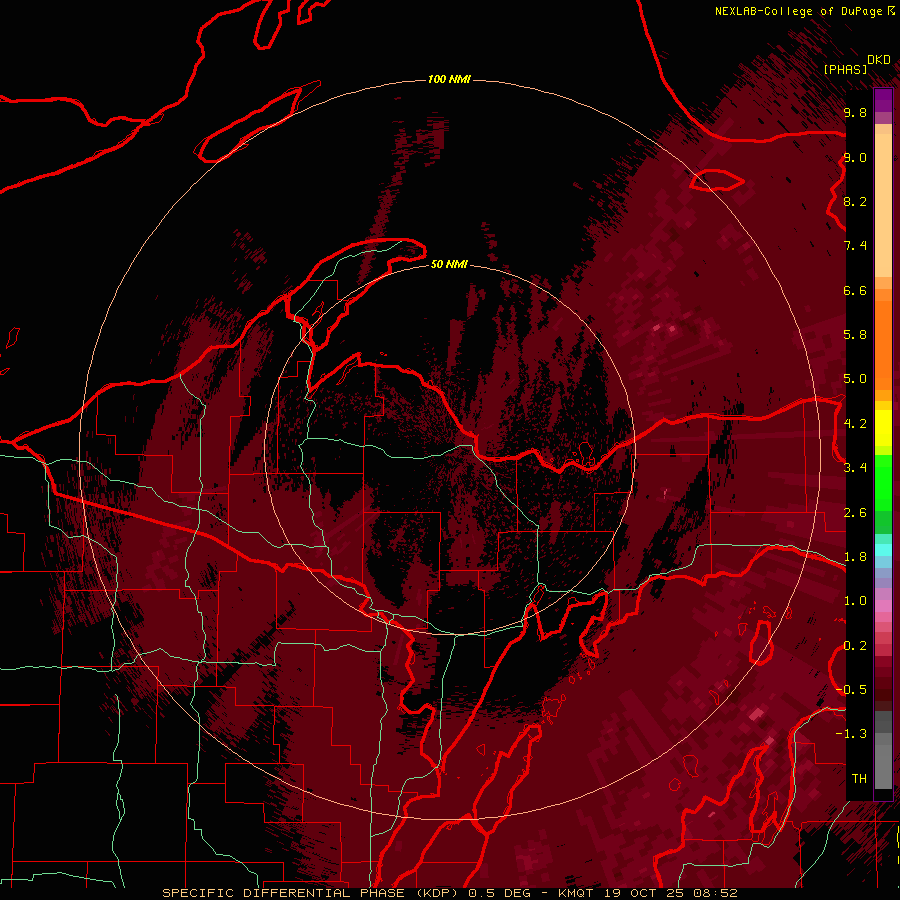Click the 1.0 value on the color scale

click(x=855, y=601)
